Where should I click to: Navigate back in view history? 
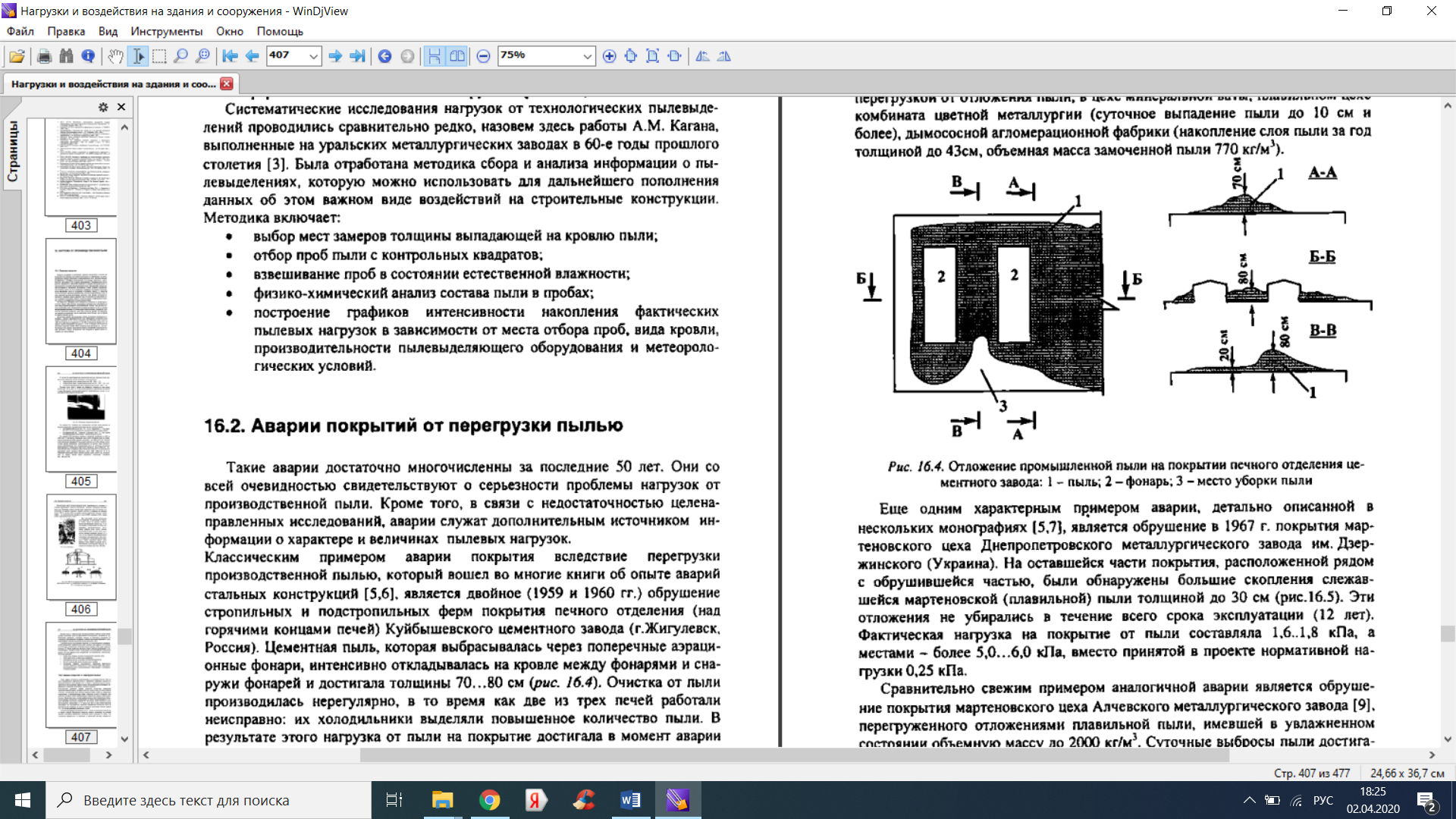(384, 56)
